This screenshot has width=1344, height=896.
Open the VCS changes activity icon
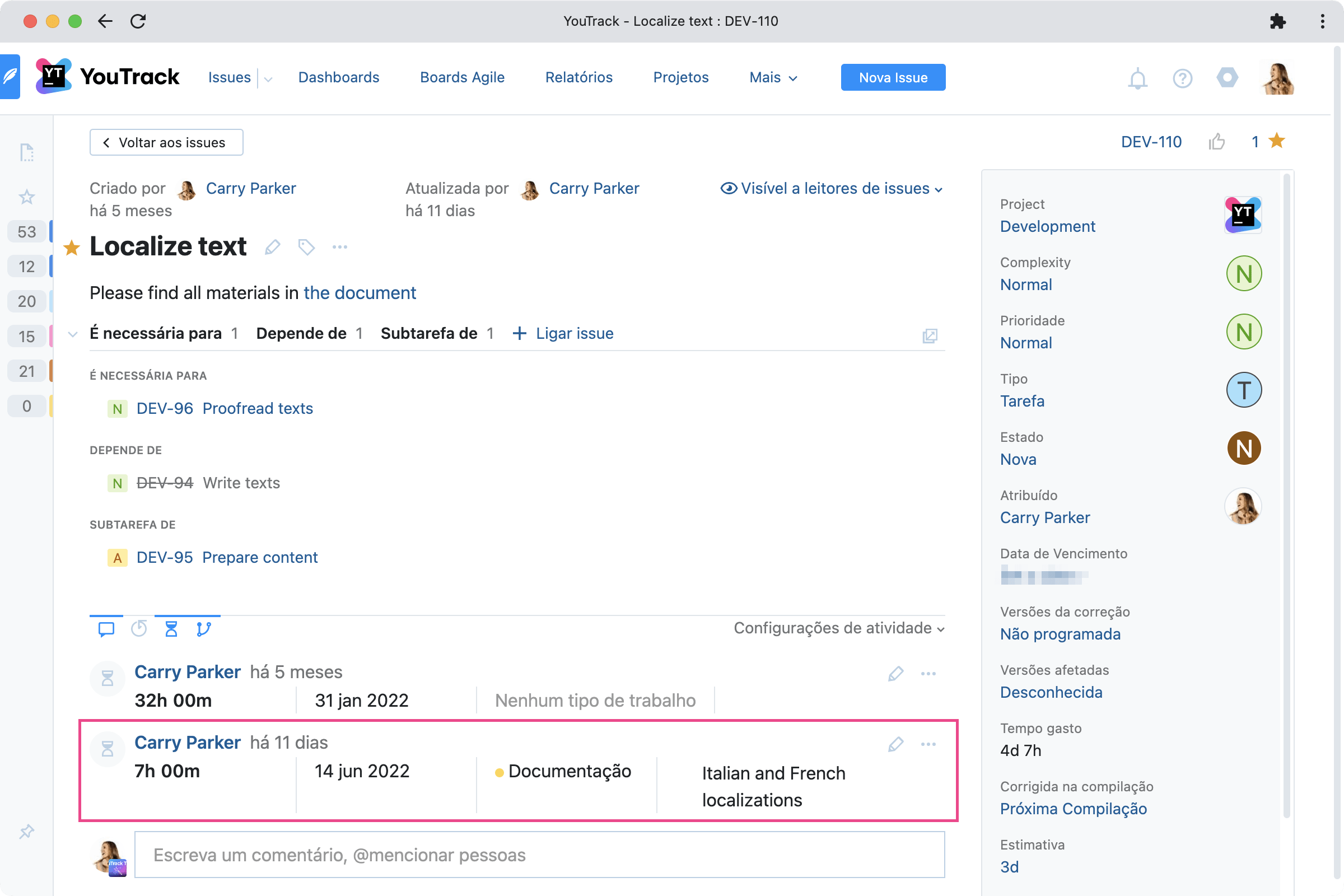pos(203,629)
